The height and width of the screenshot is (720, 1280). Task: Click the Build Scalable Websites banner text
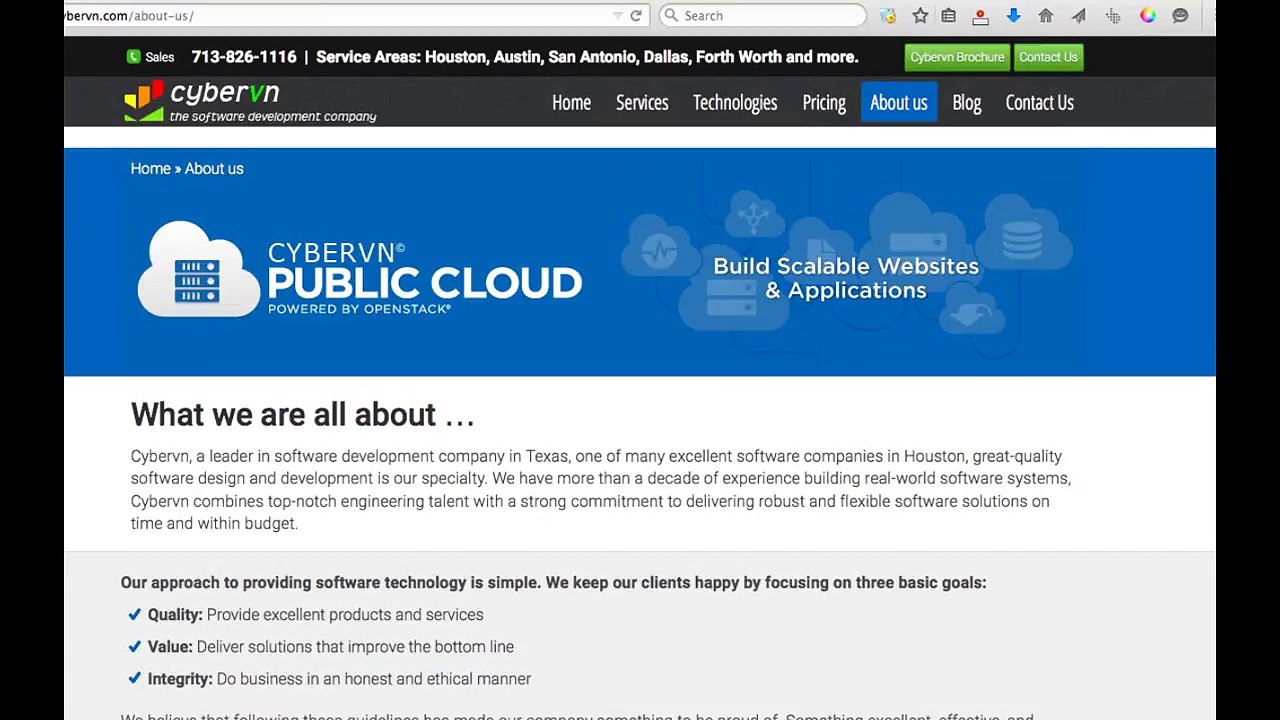click(x=846, y=278)
